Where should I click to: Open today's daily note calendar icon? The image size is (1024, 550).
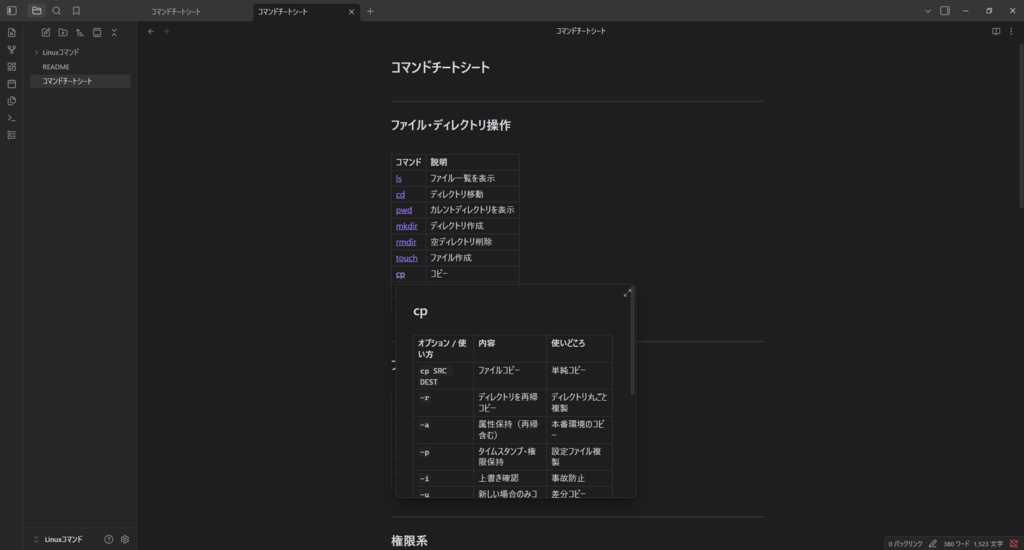click(12, 84)
